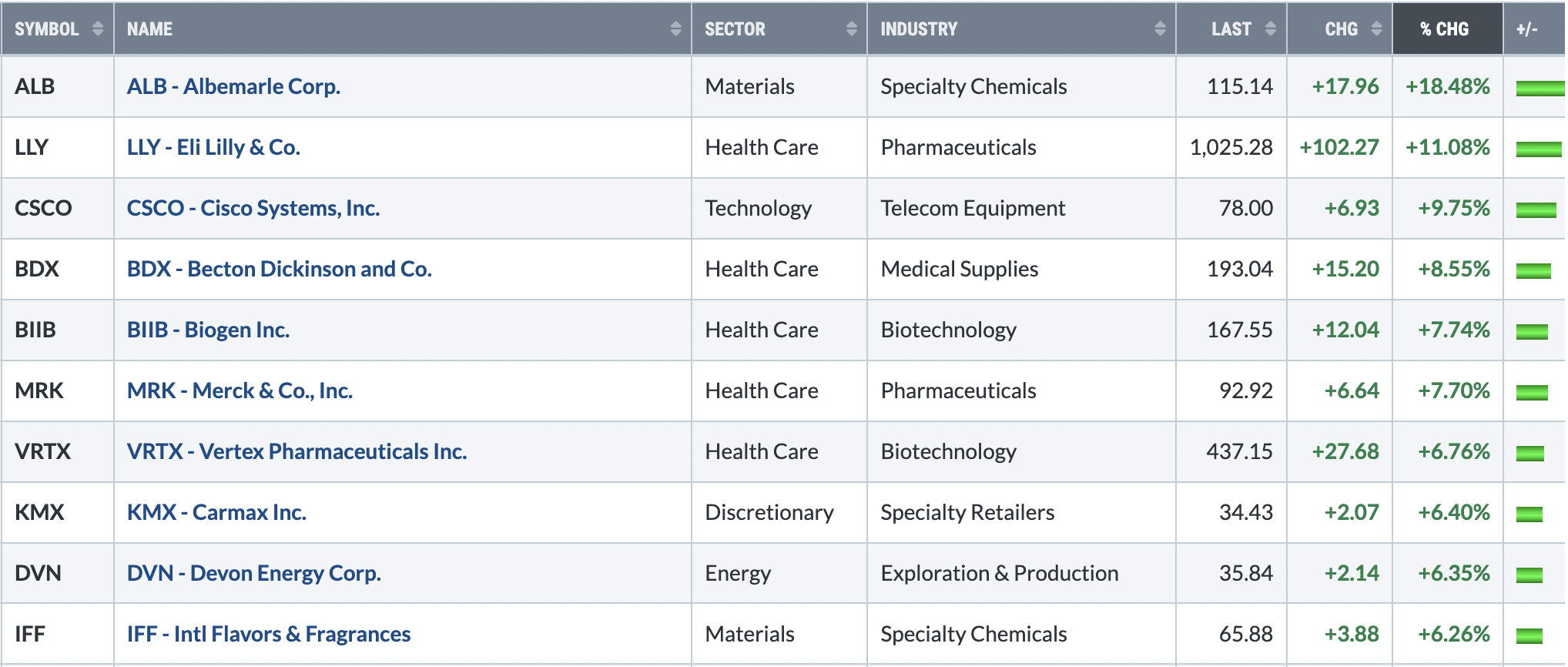Click the green bar in ALB row
Image resolution: width=1568 pixels, height=667 pixels.
(x=1540, y=88)
